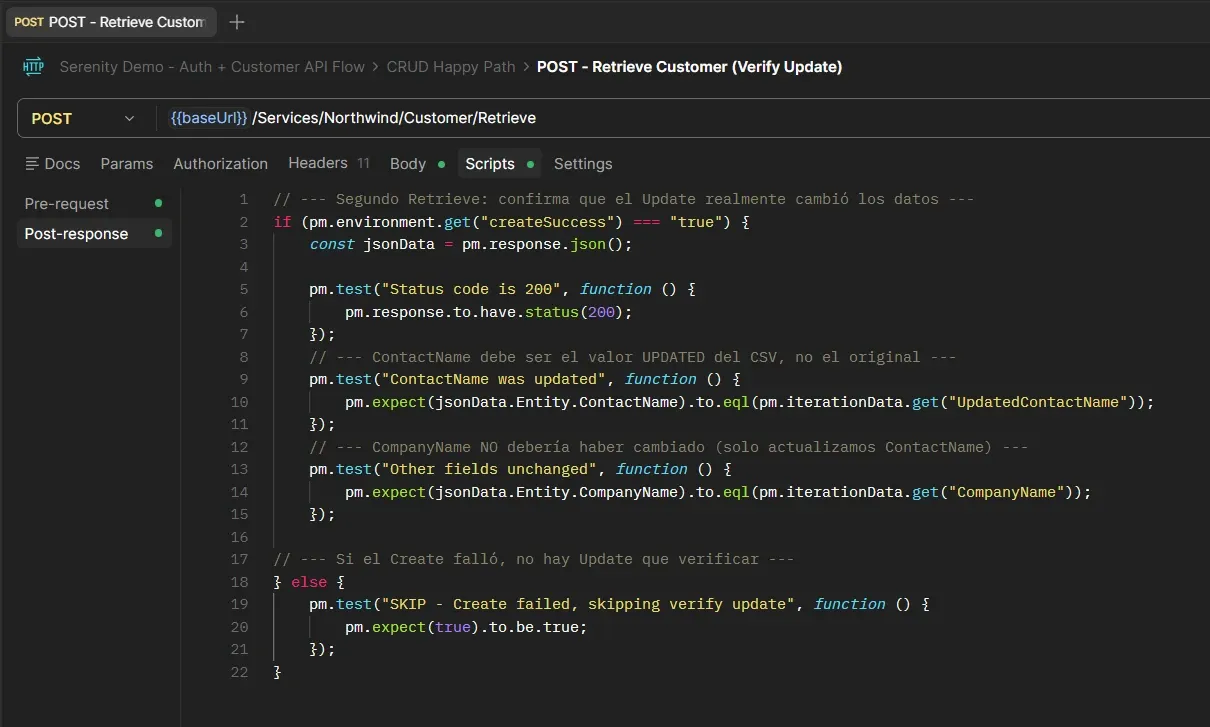Screen dimensions: 1210x727
Task: Click the HTTP protocol icon beside the breadcrumb
Action: click(x=33, y=67)
